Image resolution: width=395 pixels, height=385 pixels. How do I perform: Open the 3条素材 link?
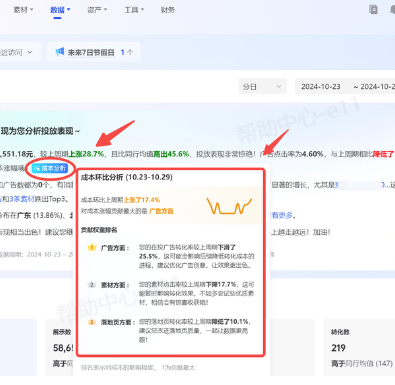(x=22, y=199)
